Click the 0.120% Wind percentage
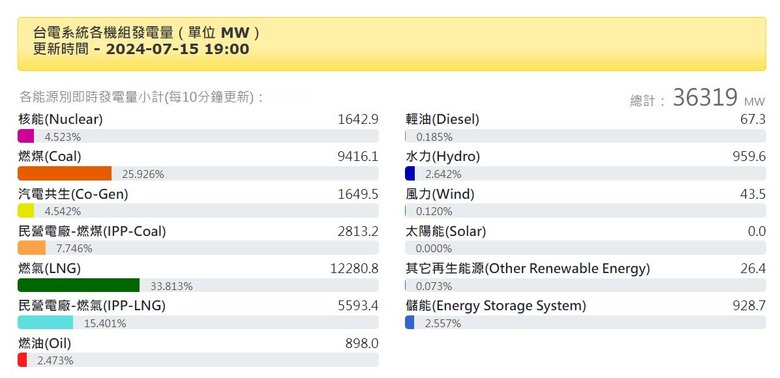The width and height of the screenshot is (780, 378). click(434, 211)
